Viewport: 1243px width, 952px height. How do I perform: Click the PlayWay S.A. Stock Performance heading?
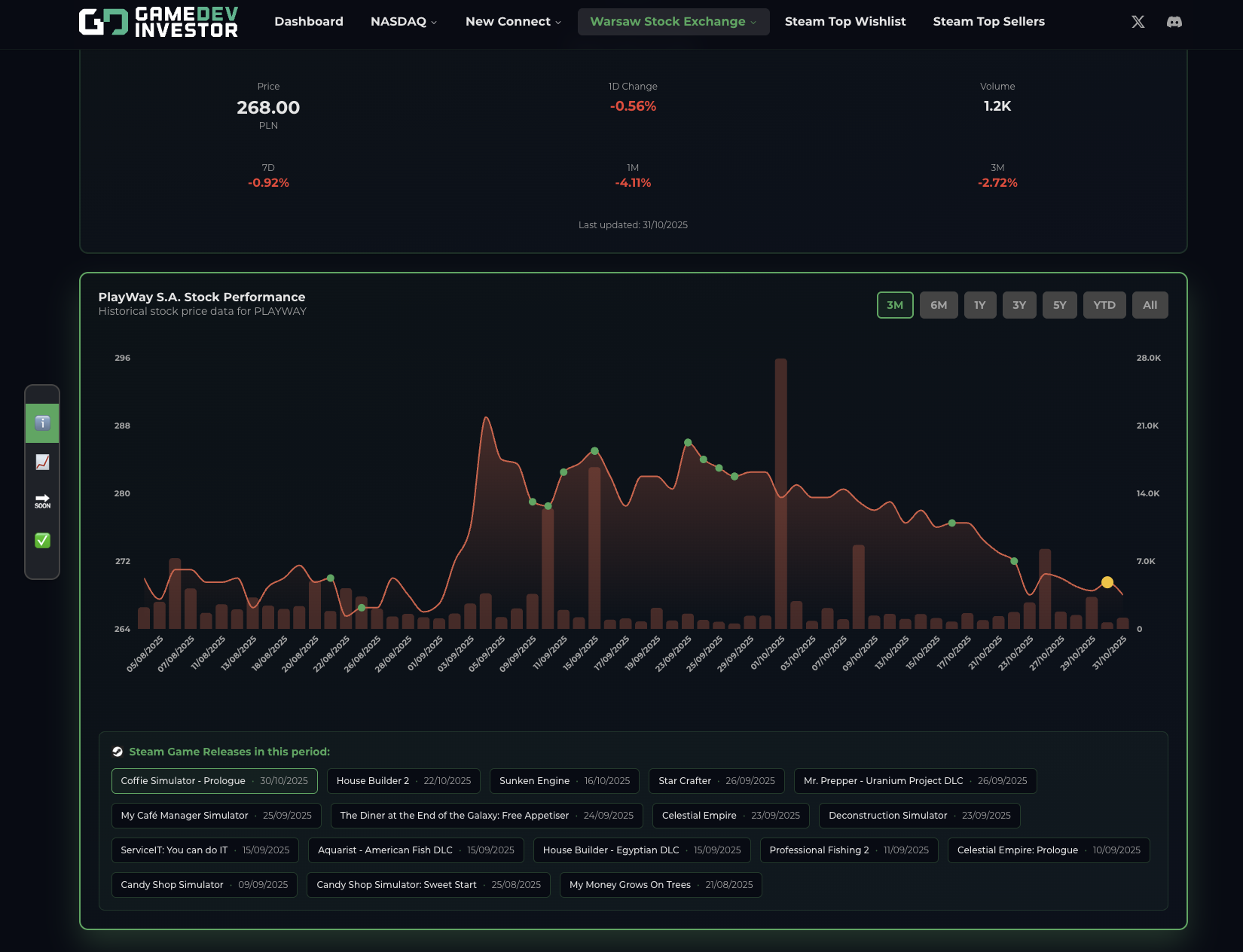(202, 297)
